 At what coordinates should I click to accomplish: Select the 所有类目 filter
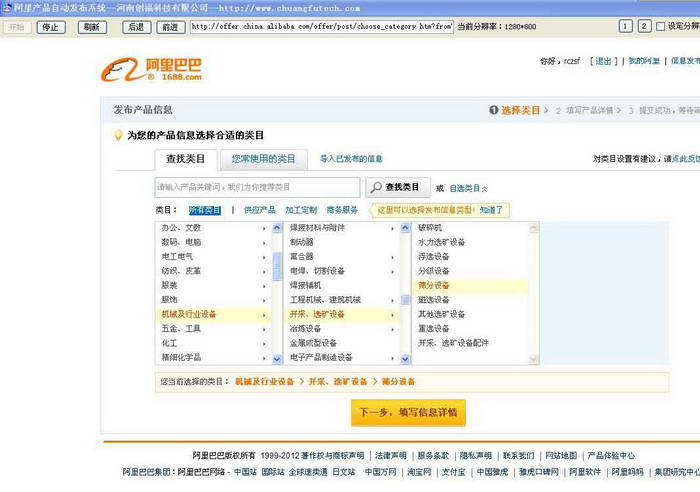205,210
